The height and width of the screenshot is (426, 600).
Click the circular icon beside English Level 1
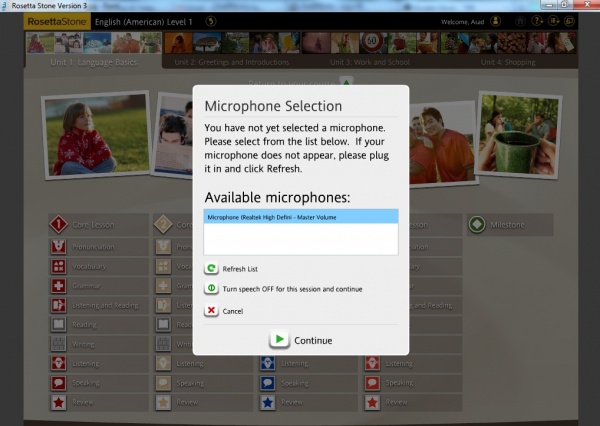[210, 21]
